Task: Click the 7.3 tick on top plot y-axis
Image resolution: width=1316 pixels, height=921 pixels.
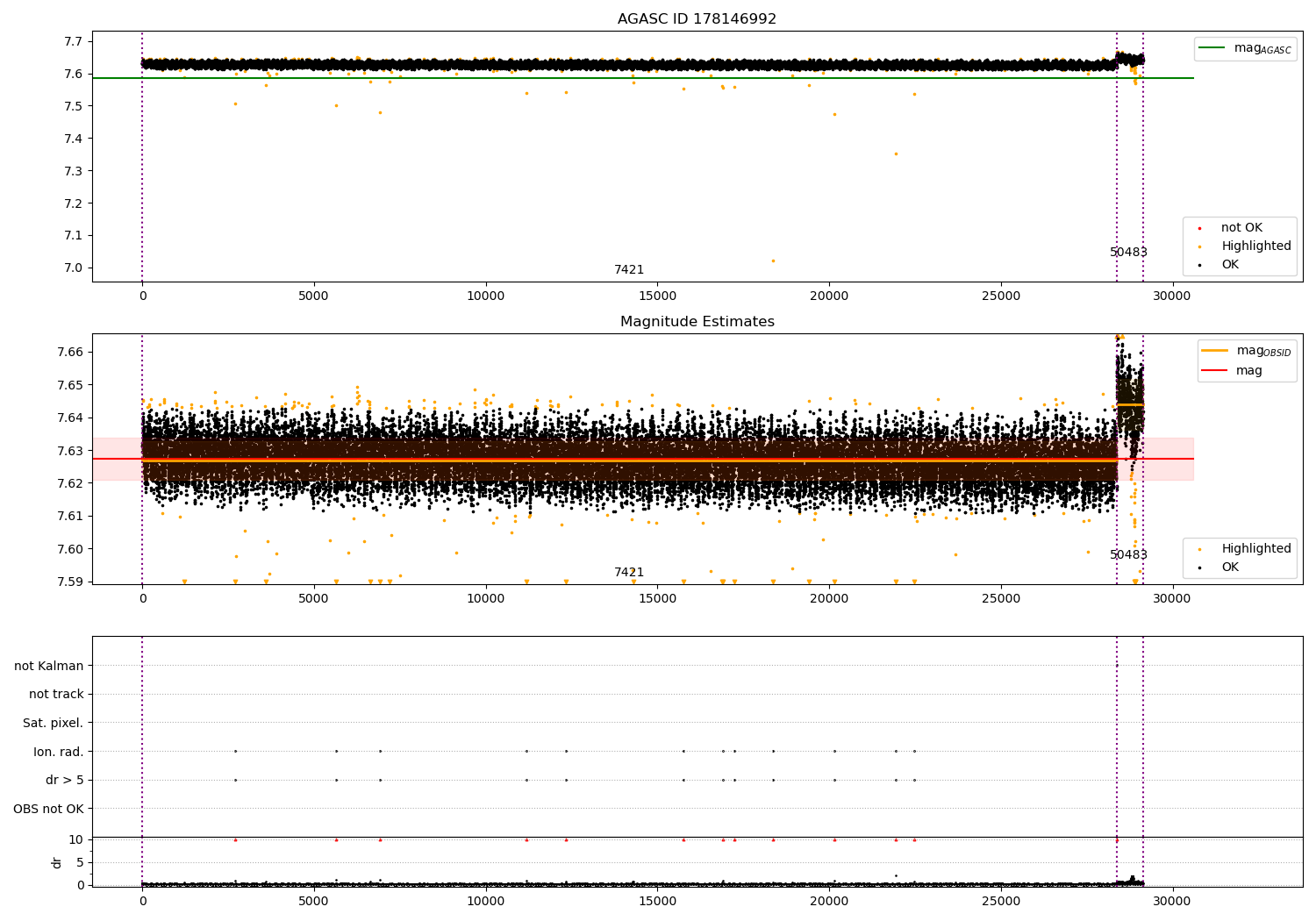Action: 74,171
